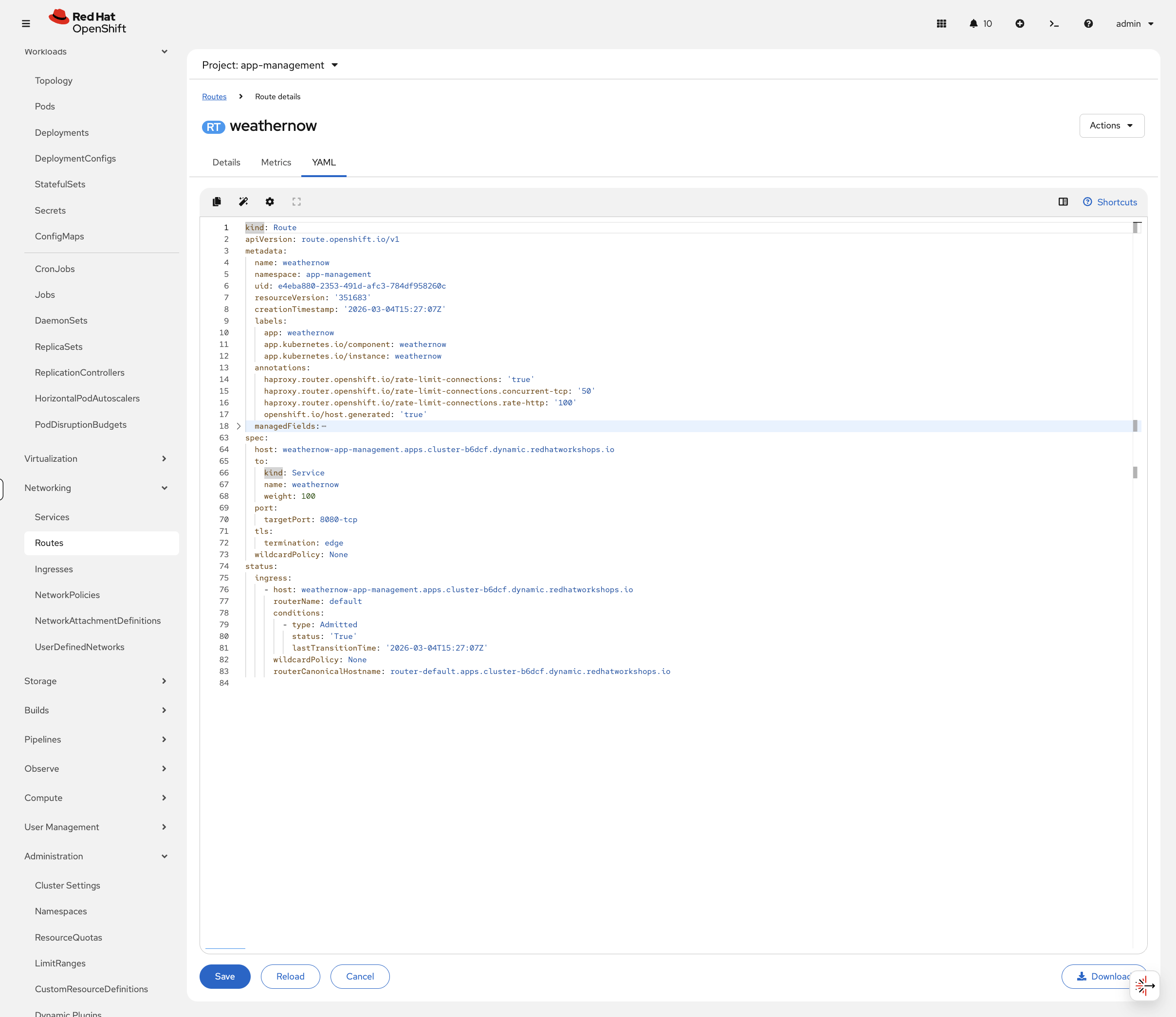Open the YAML editor settings gear

(x=270, y=201)
